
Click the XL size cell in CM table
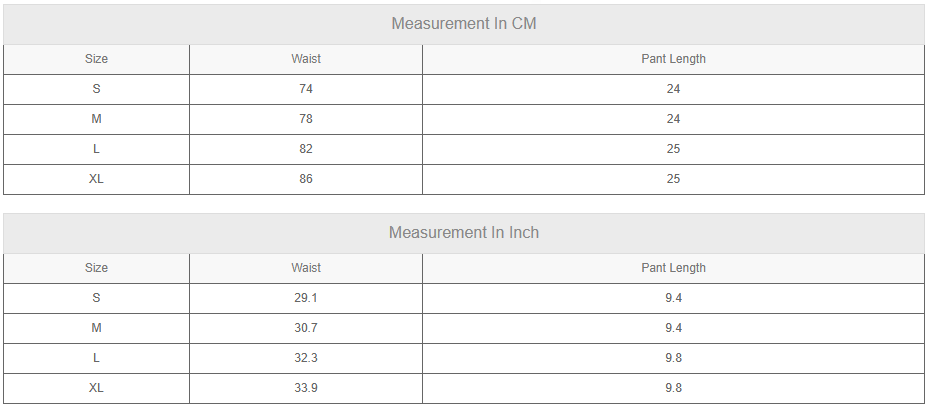96,179
